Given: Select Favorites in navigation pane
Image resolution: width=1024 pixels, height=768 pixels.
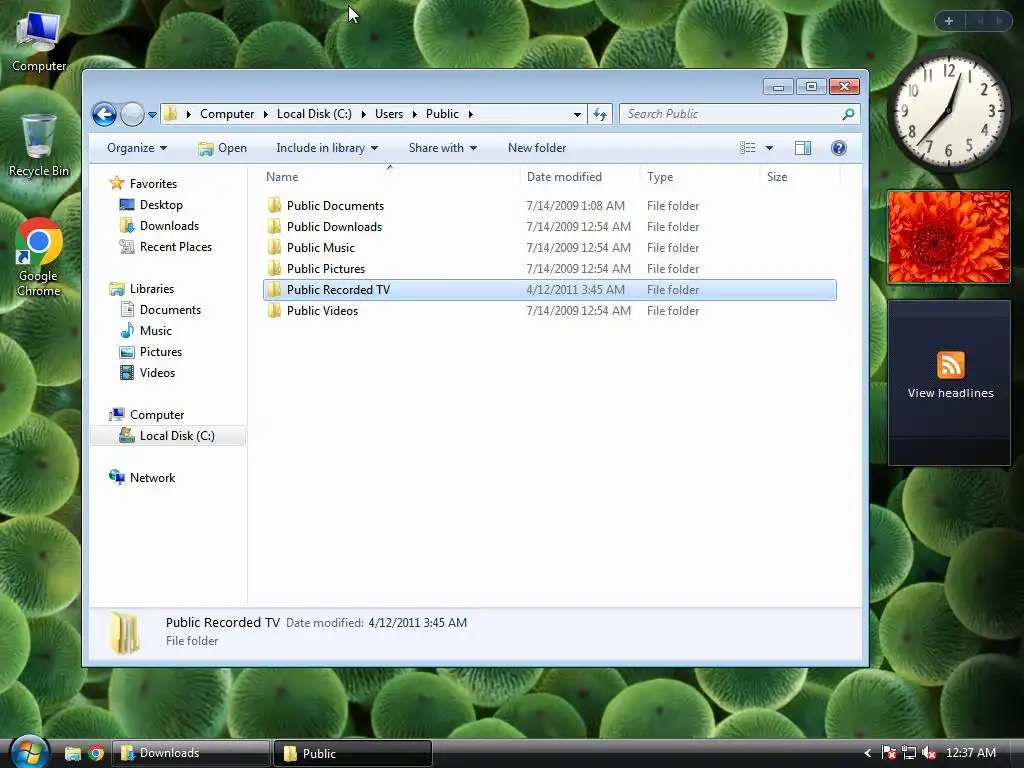Looking at the screenshot, I should click(x=144, y=184).
